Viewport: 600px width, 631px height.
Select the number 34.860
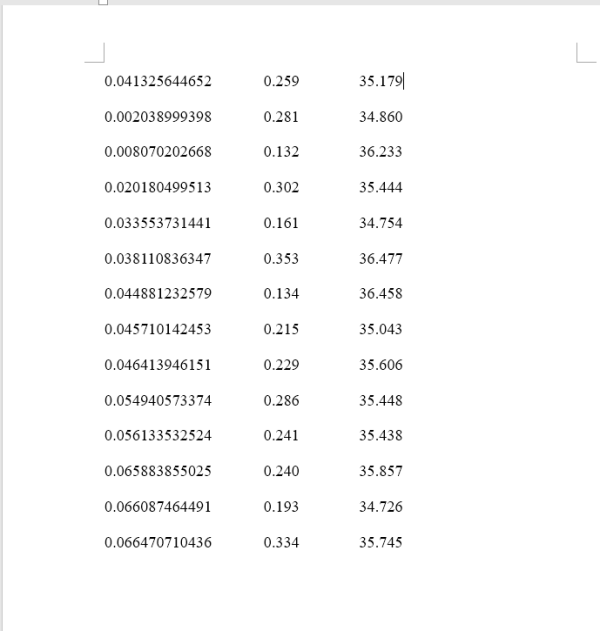coord(380,117)
